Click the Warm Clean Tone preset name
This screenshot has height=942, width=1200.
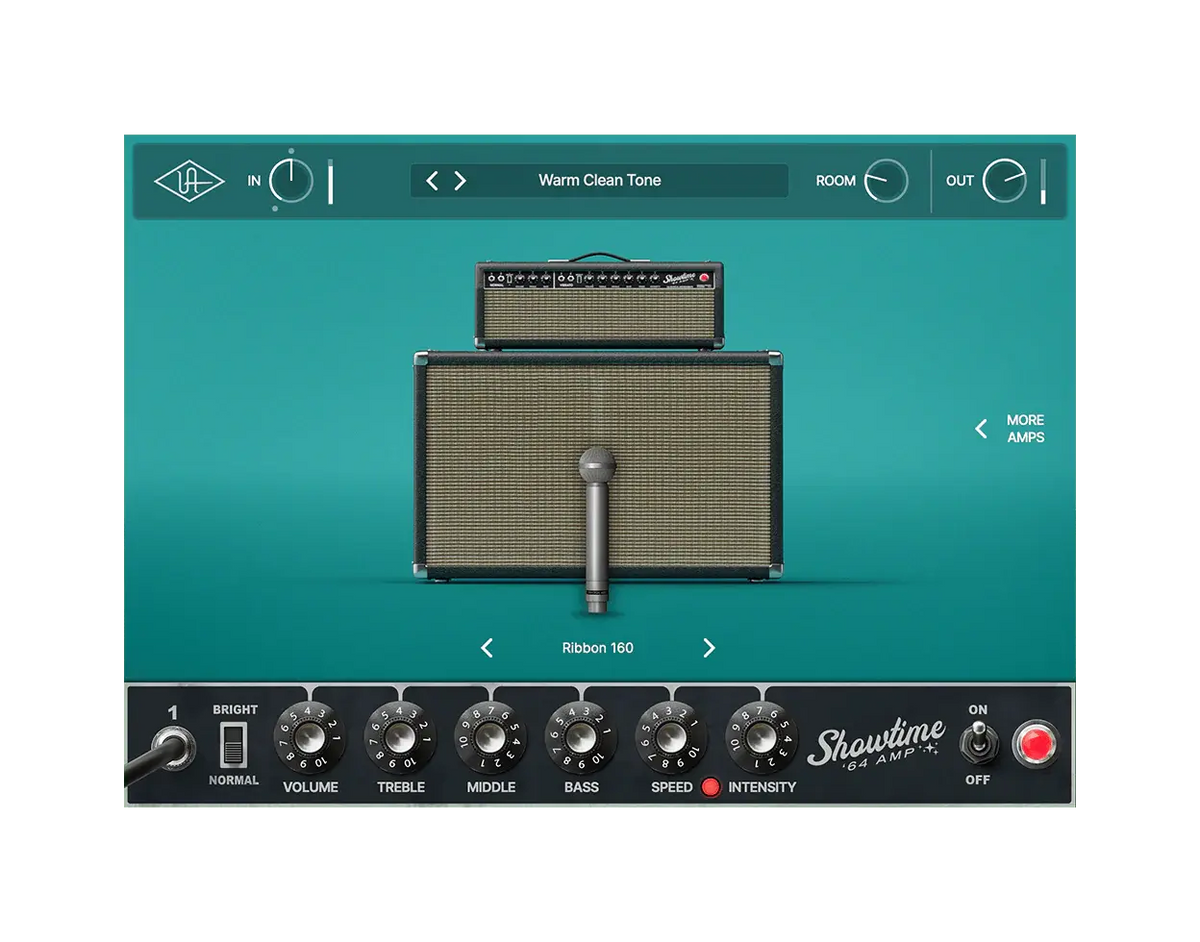pos(598,180)
